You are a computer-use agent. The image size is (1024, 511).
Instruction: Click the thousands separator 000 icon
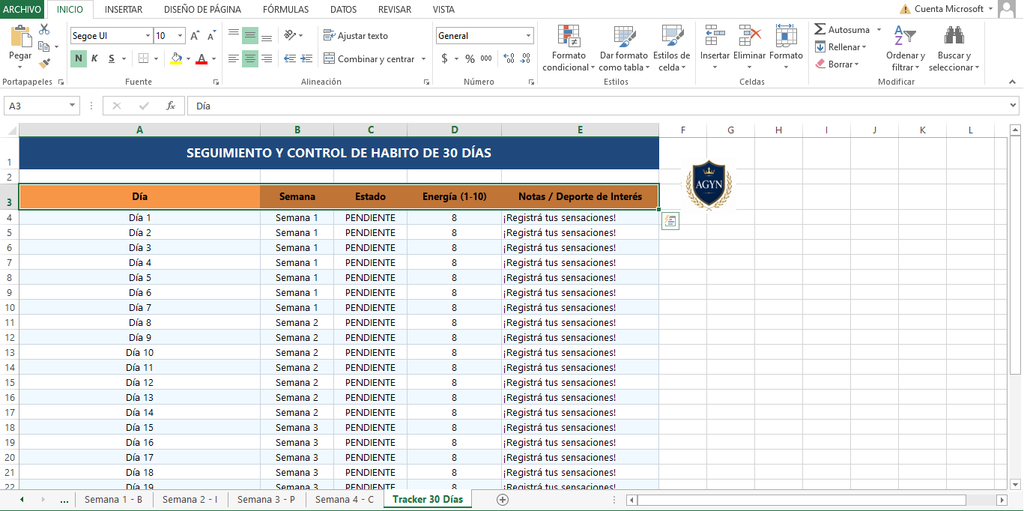tap(486, 59)
